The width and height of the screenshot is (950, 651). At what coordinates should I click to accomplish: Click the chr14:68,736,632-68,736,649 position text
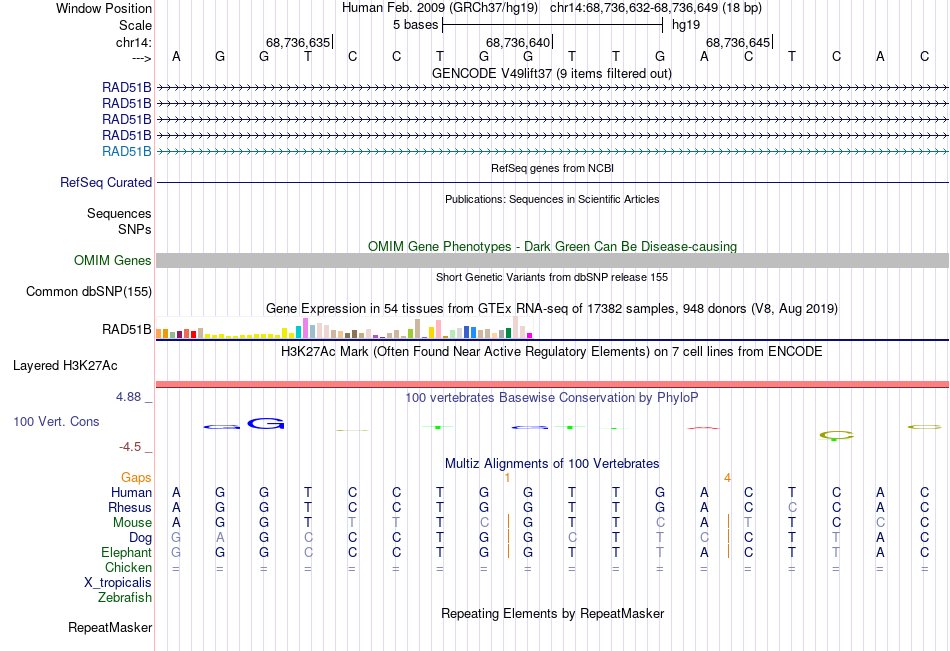click(x=656, y=8)
